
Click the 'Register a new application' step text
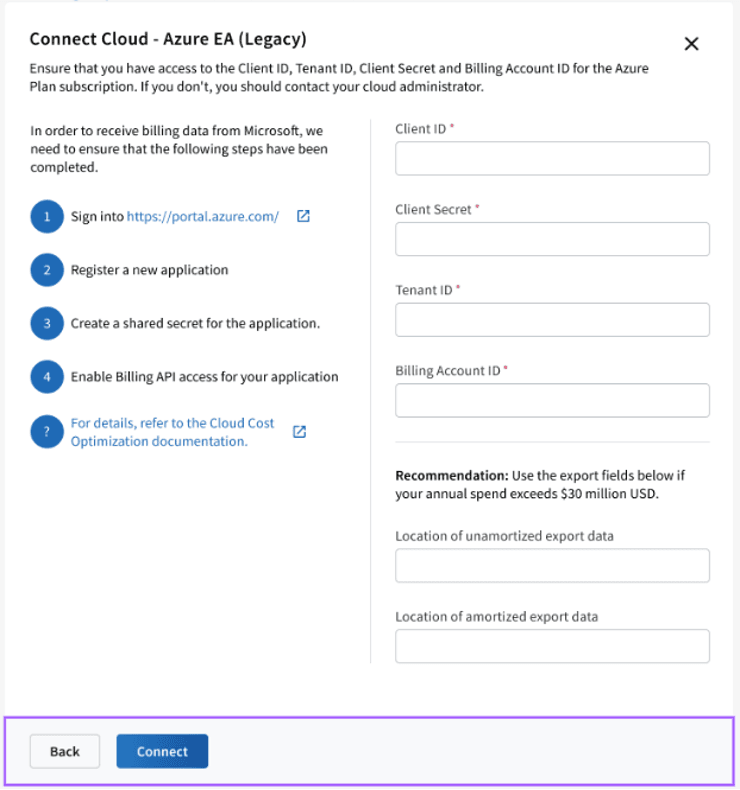point(150,270)
